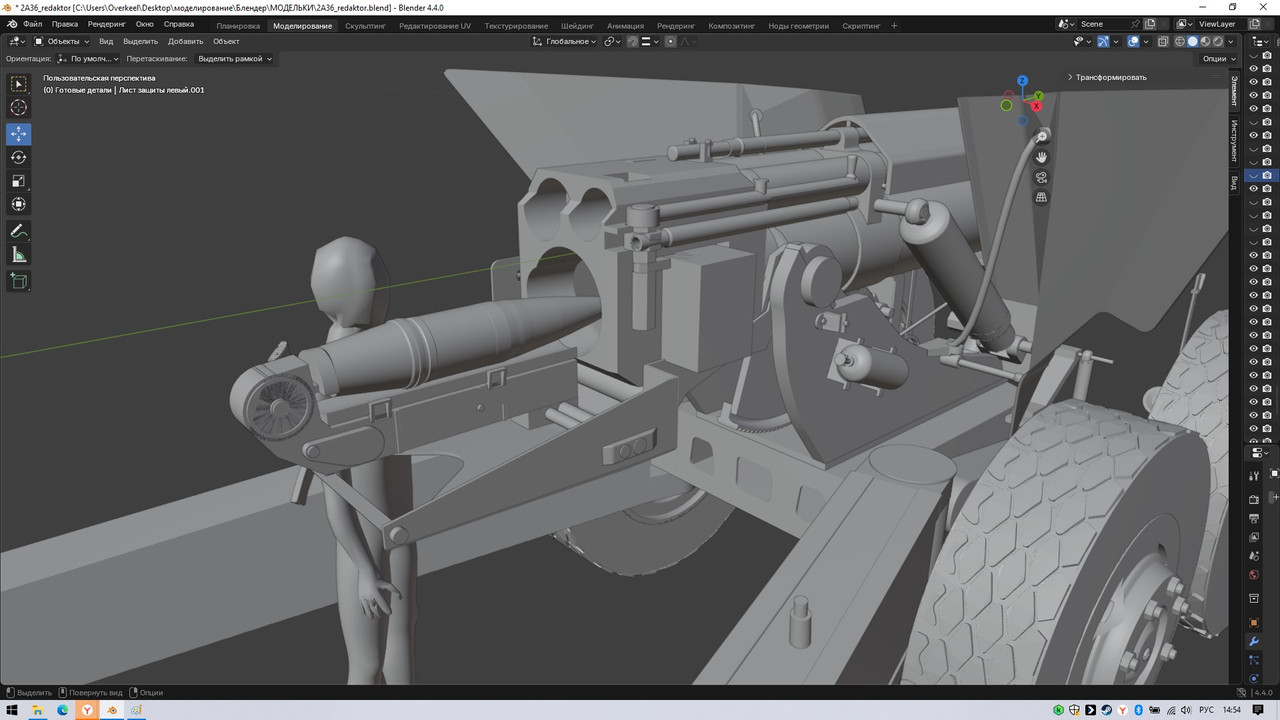Open the Modifiers wrench tab icon
The image size is (1280, 720).
[x=1254, y=641]
